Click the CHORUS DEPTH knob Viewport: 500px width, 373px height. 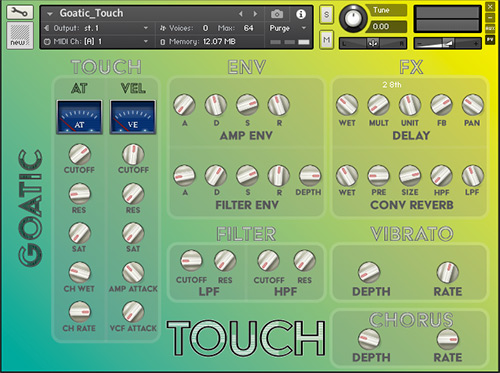click(369, 339)
